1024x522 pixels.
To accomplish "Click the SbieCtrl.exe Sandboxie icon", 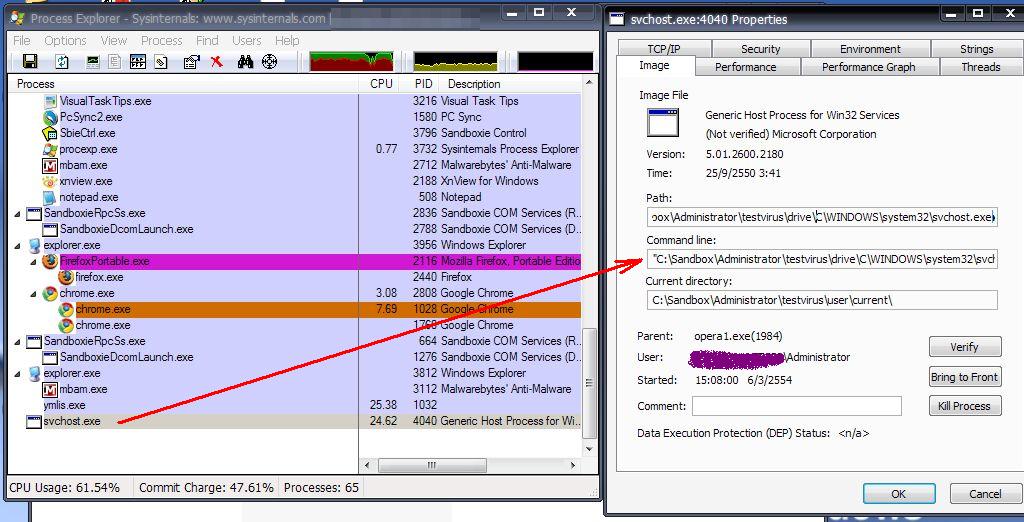I will pos(50,133).
